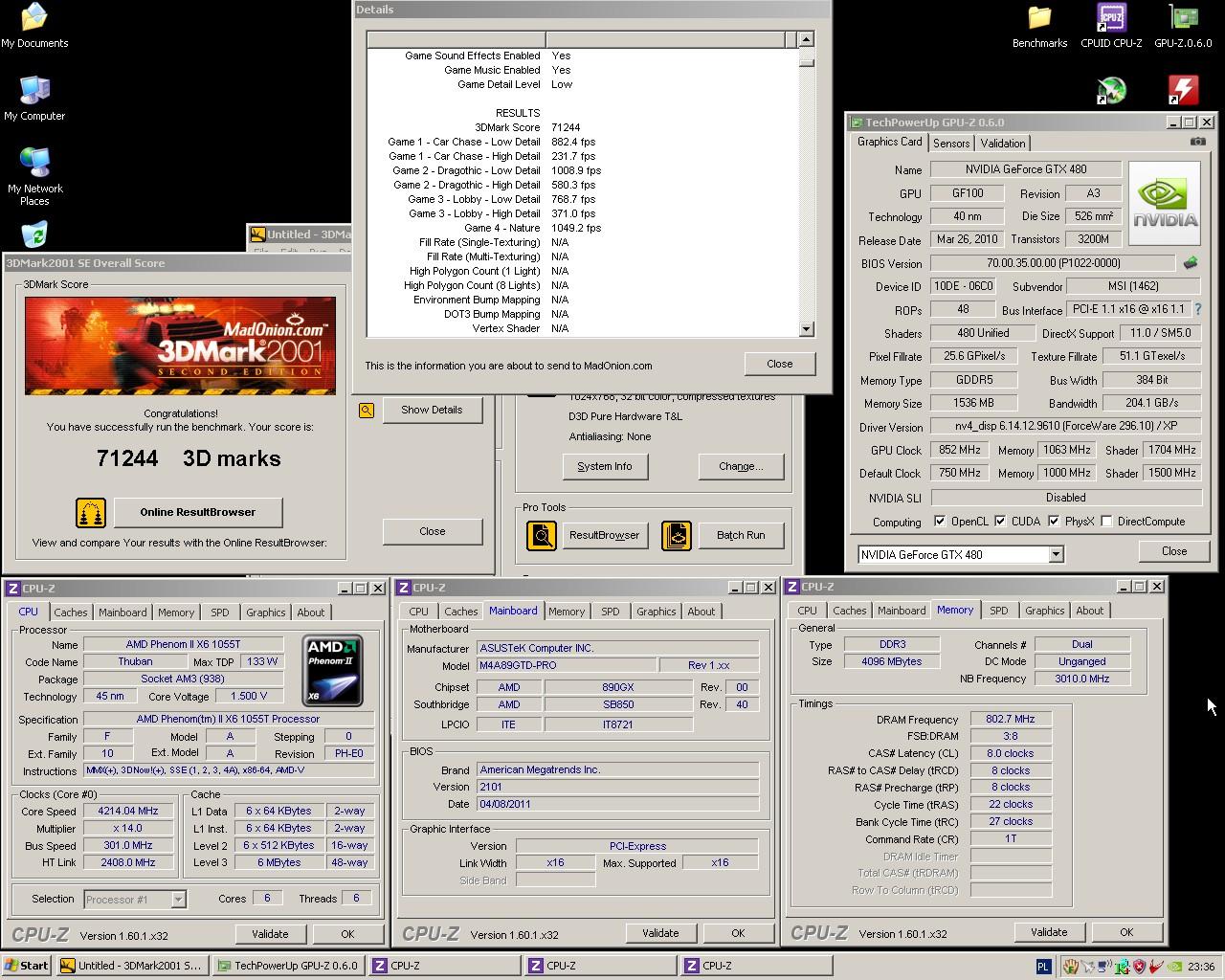Image resolution: width=1225 pixels, height=980 pixels.
Task: Toggle the PhysX checkbox in GPU-Z
Action: (x=1054, y=522)
